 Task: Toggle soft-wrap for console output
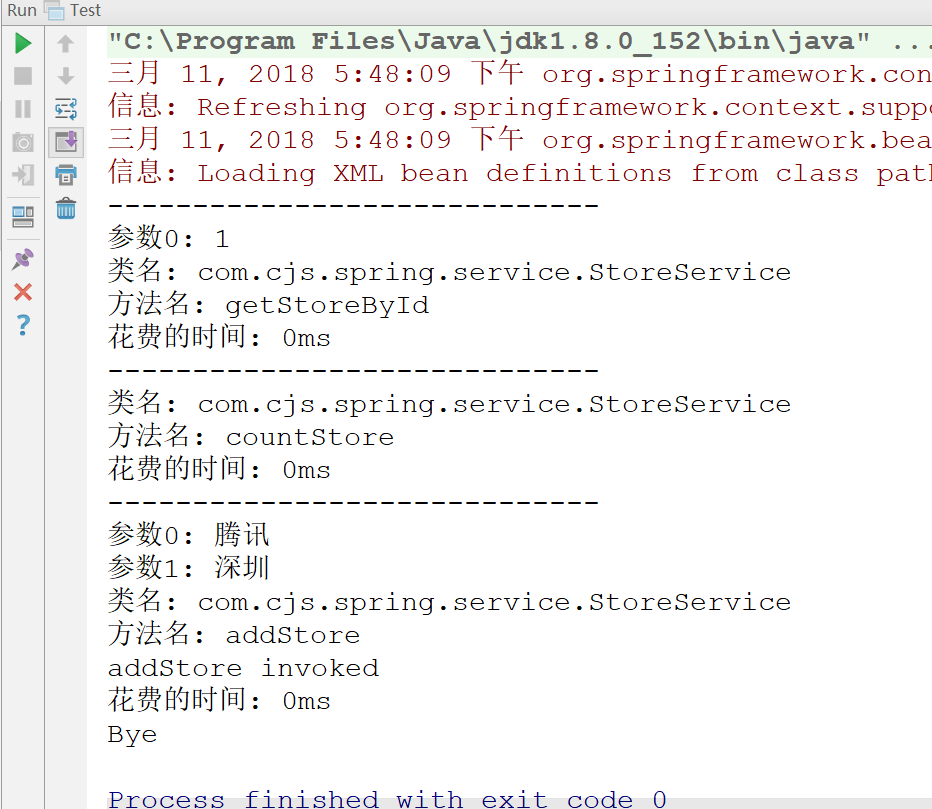tap(66, 109)
